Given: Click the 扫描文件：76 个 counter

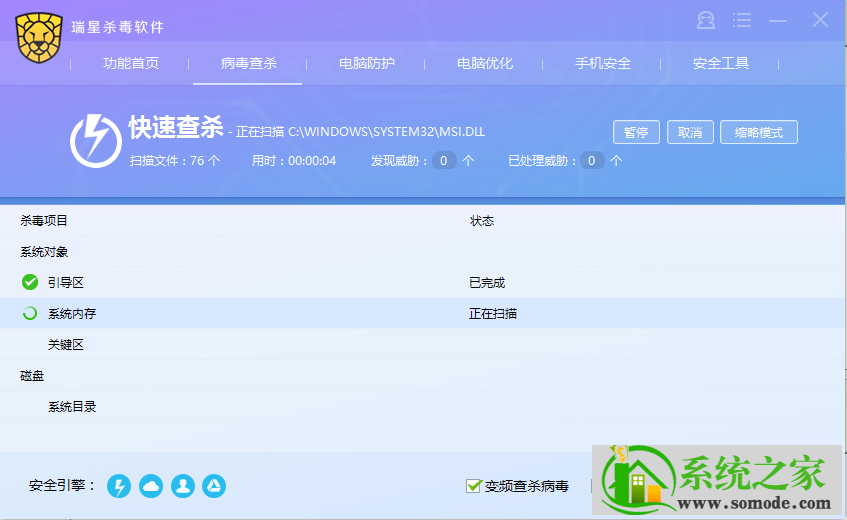Looking at the screenshot, I should pos(175,160).
